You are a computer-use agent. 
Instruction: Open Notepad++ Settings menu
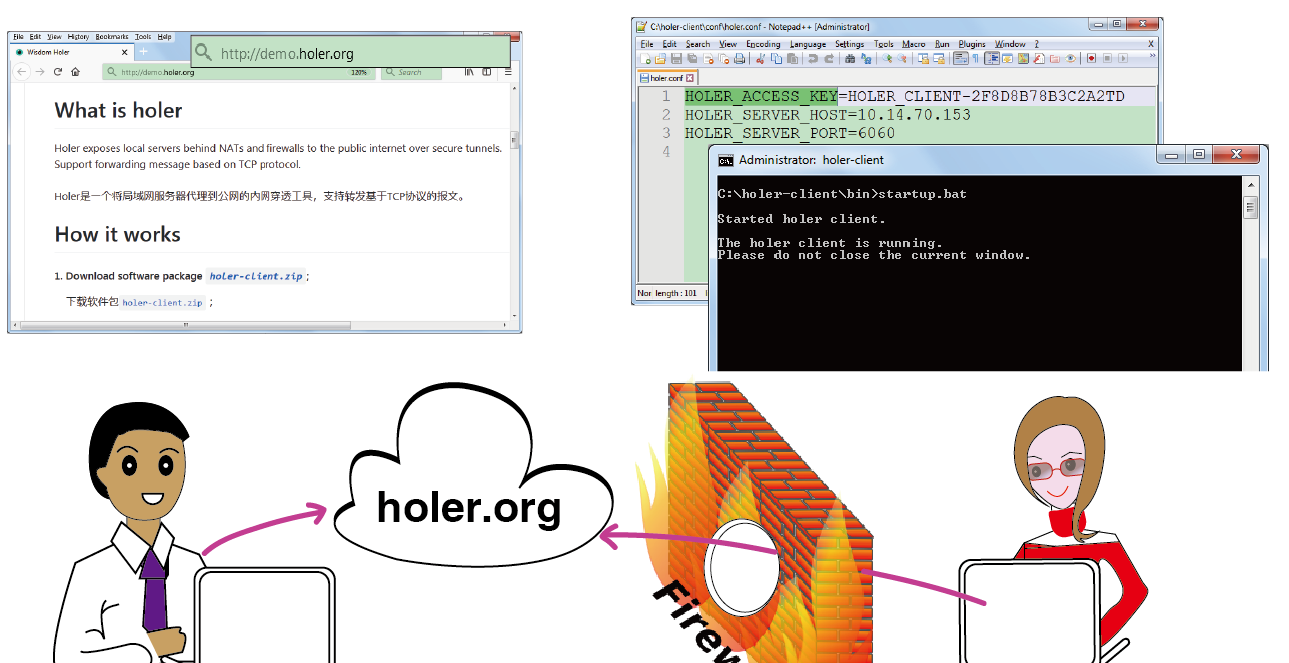[850, 44]
